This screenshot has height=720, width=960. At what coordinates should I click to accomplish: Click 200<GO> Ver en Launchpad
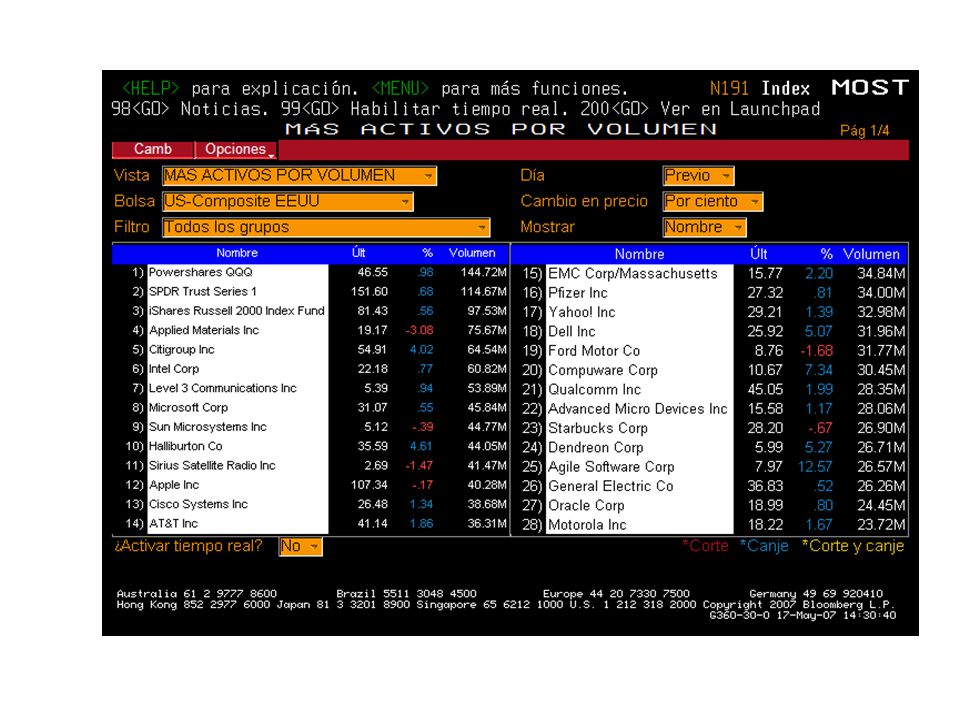(700, 109)
